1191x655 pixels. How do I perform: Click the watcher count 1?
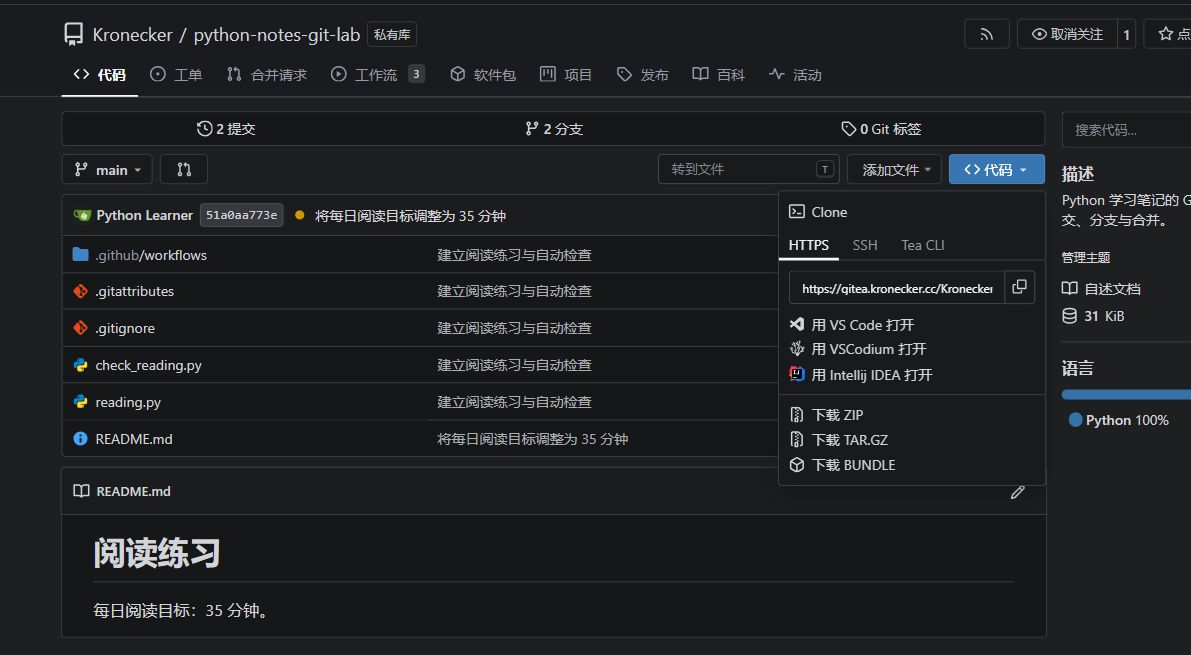(x=1126, y=34)
